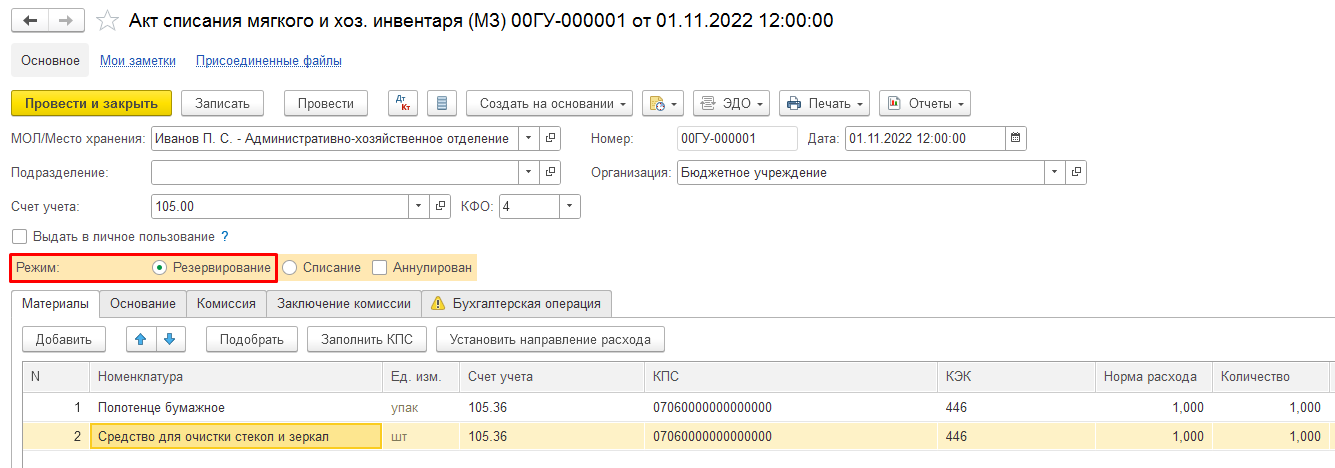Expand Организация dropdown arrow
1335x468 pixels.
tap(1055, 172)
